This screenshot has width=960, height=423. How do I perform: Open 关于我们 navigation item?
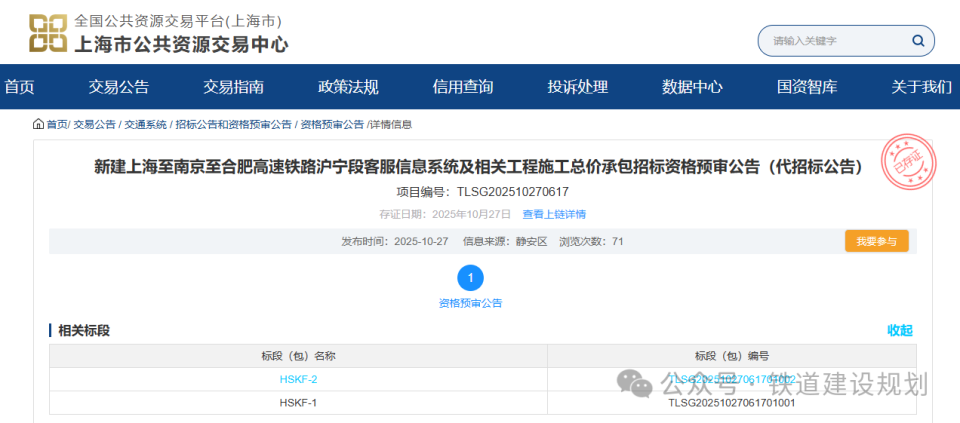click(x=921, y=87)
